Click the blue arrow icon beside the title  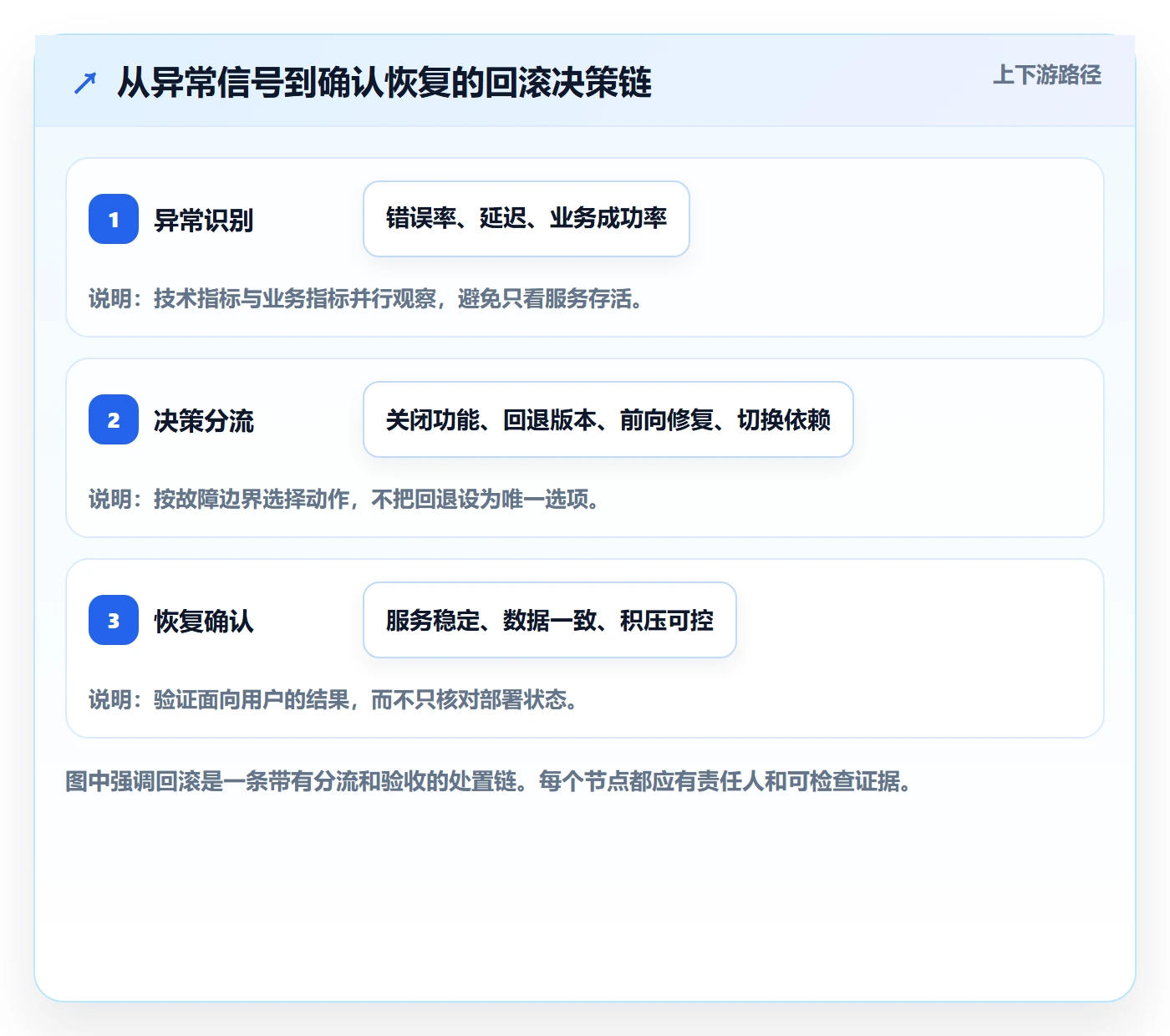[85, 83]
